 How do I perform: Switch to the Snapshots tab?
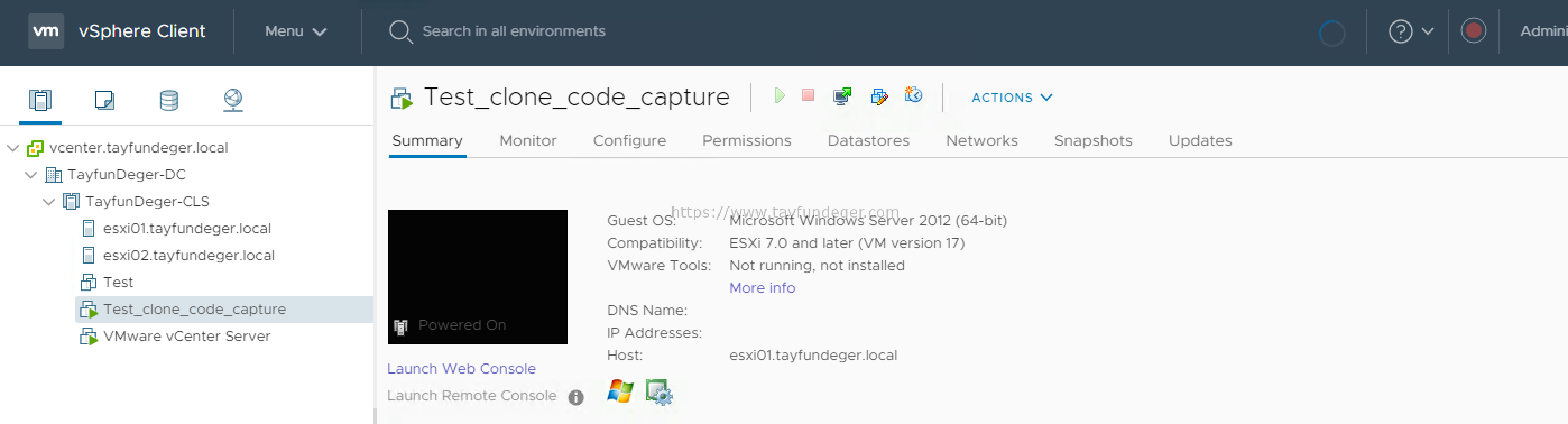coord(1092,141)
